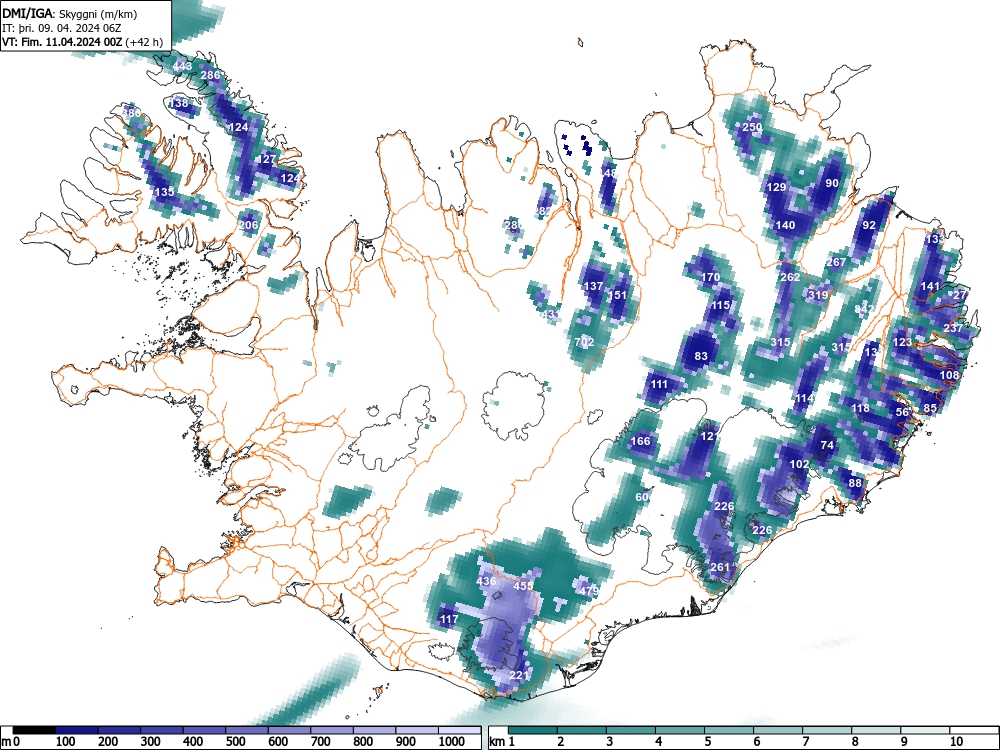Click the visibility value 138 on the map
Screen dimensions: 1000x750
179,103
